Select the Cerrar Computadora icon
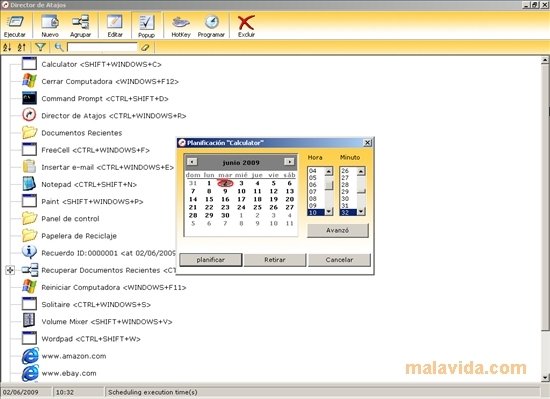 [x=29, y=81]
